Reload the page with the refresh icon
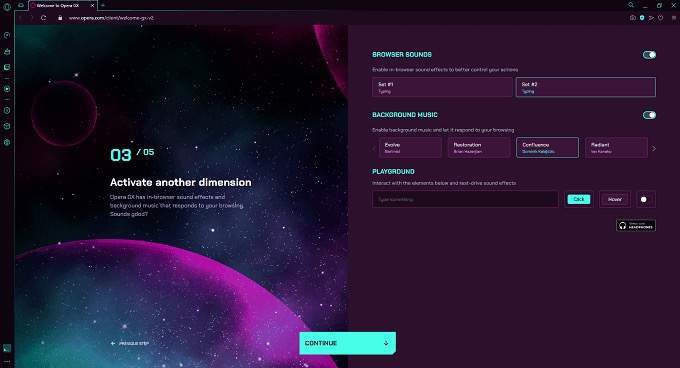The width and height of the screenshot is (680, 368). [43, 18]
